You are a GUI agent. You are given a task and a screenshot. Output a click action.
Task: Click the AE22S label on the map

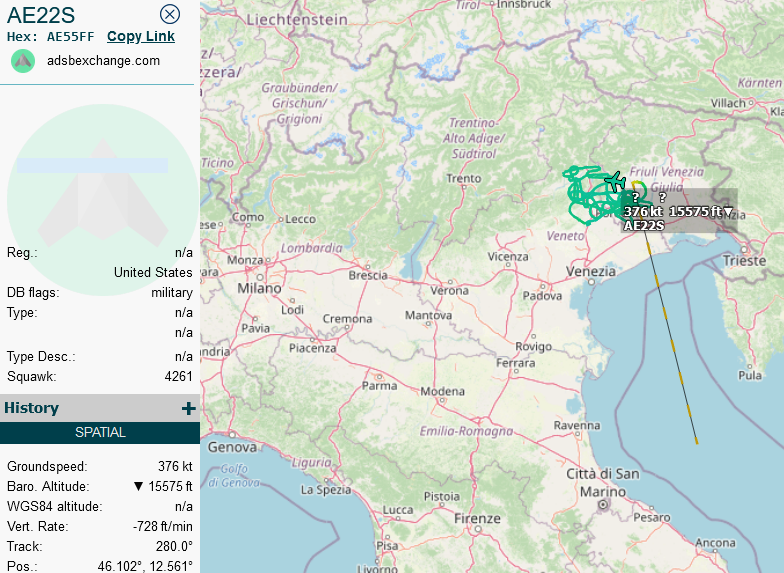click(644, 226)
